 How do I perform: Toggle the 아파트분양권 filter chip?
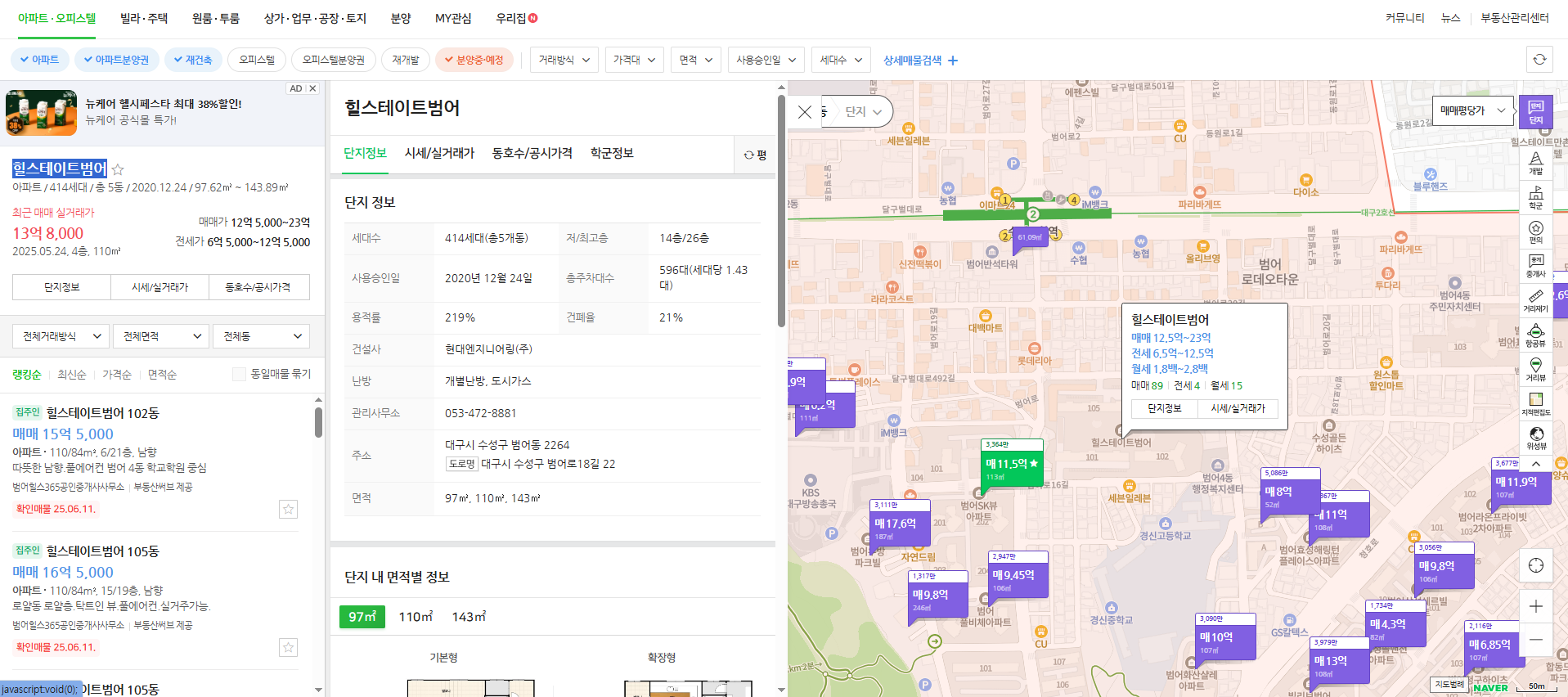[x=117, y=60]
